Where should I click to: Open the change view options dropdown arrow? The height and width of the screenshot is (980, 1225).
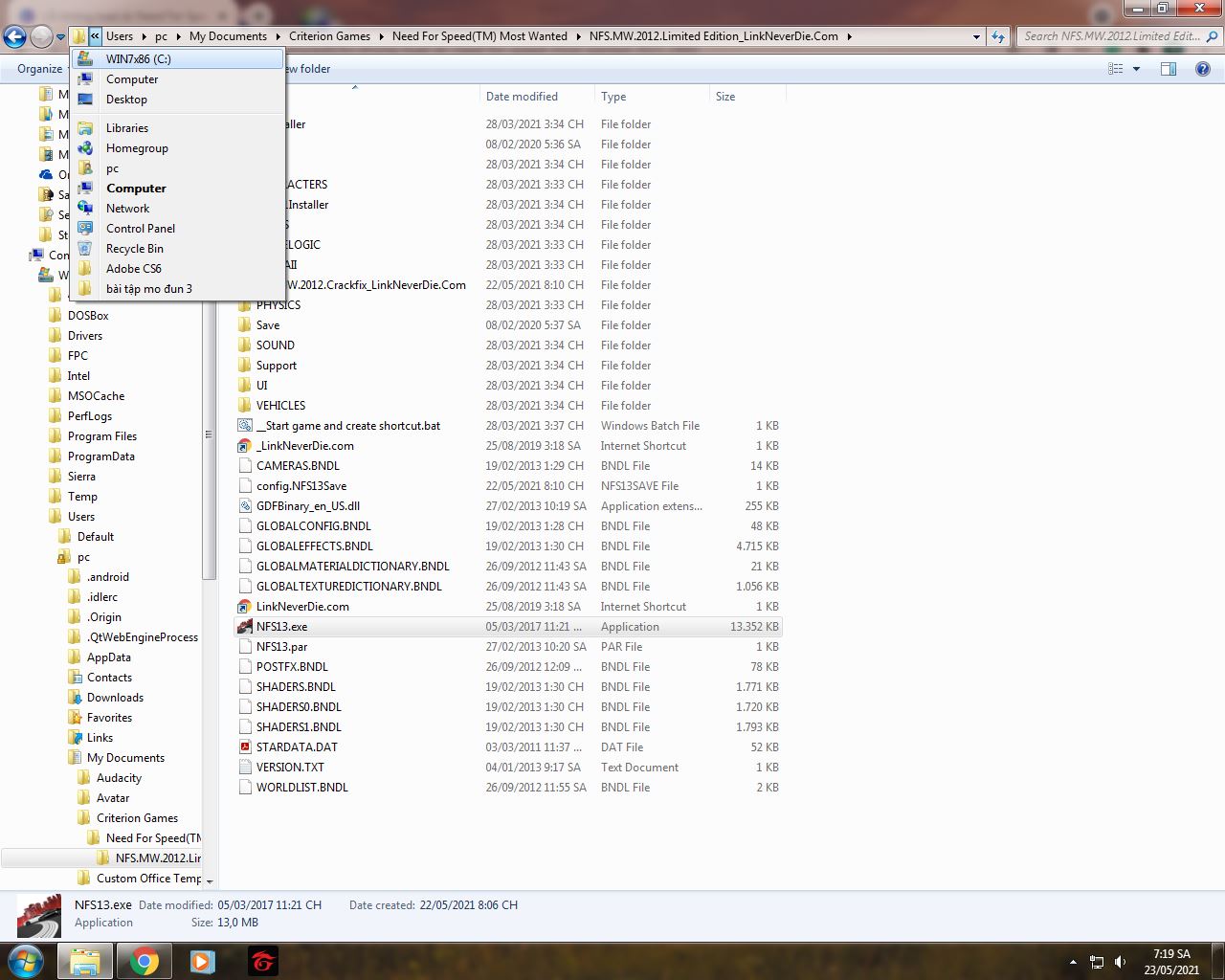(1137, 69)
